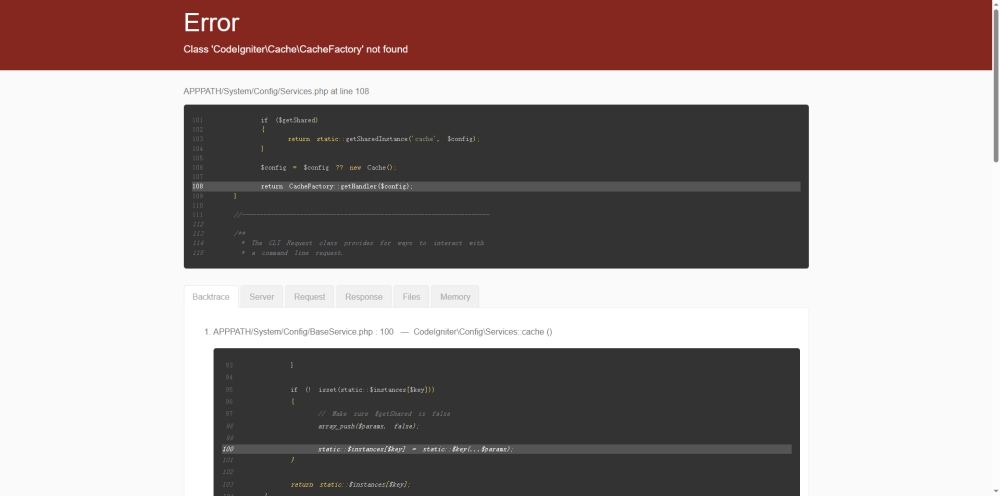This screenshot has width=1000, height=496.
Task: Click highlighted line 108 in code block
Action: click(x=496, y=186)
